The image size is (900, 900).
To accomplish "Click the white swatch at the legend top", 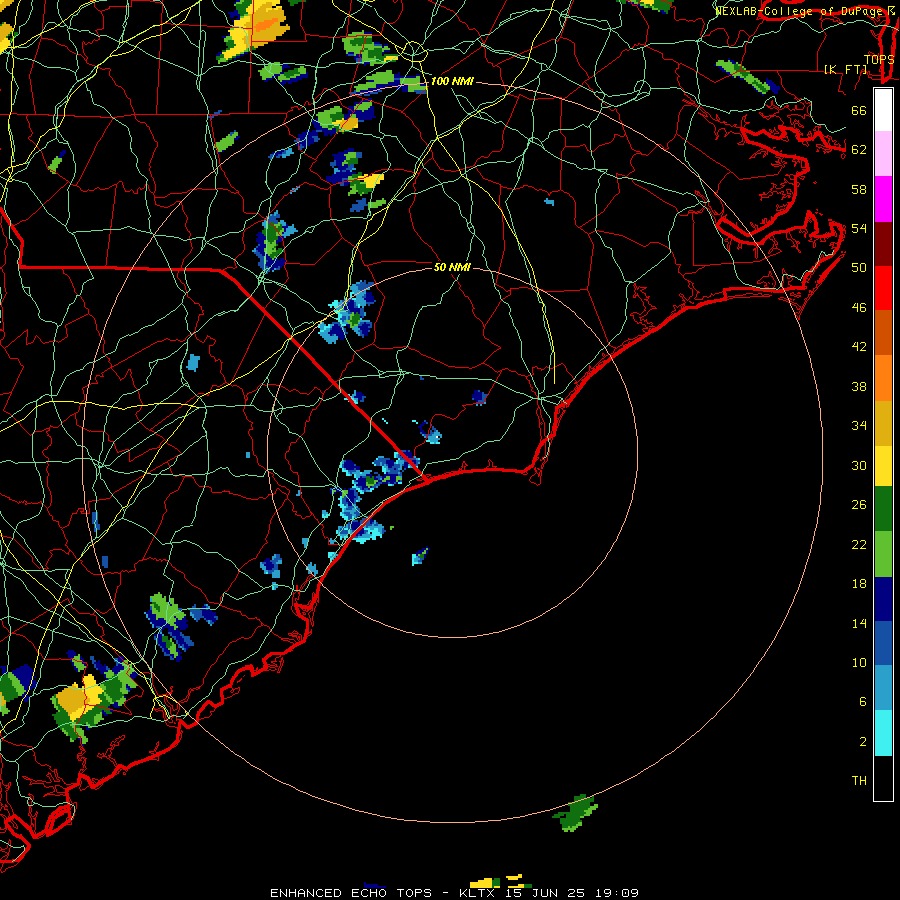I will pyautogui.click(x=883, y=110).
